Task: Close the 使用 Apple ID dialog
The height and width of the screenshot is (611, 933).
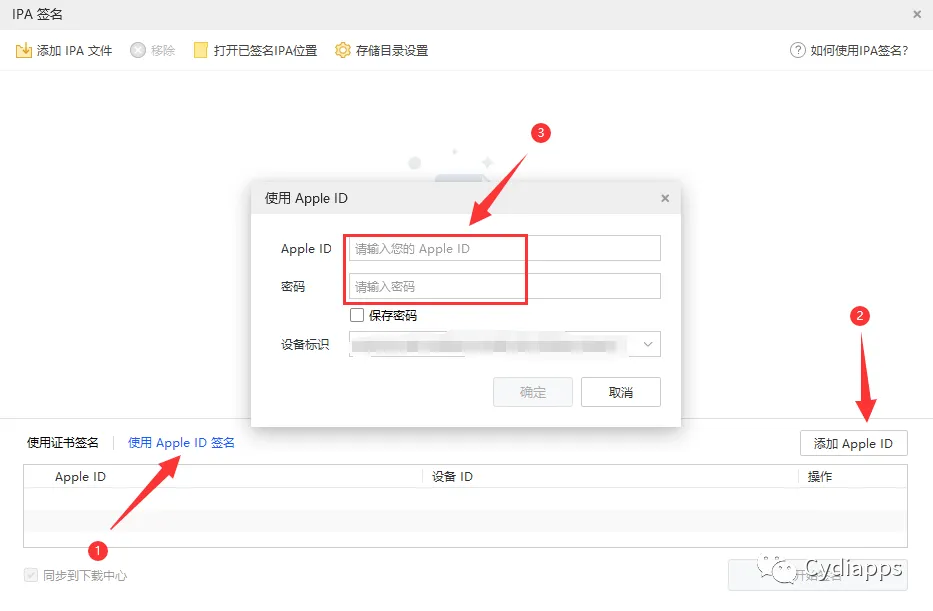Action: click(x=665, y=198)
